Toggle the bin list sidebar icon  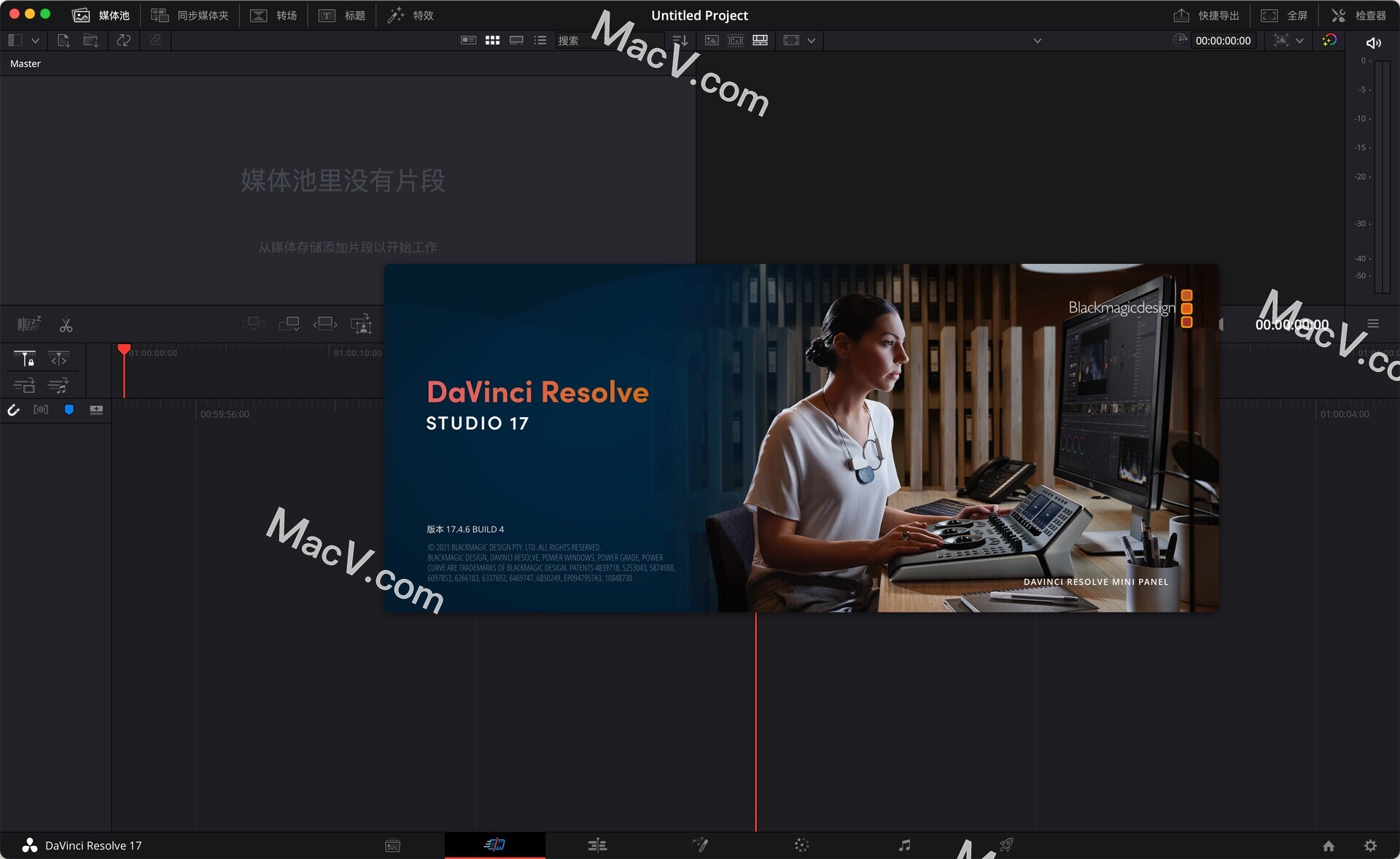[x=15, y=40]
